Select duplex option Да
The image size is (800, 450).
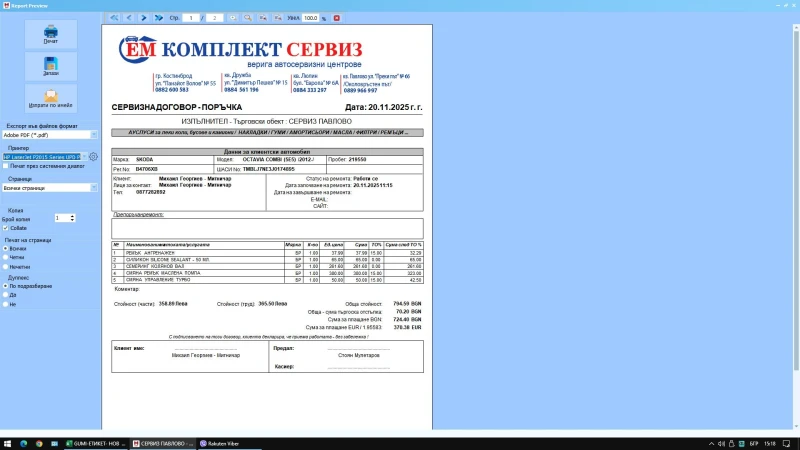pos(6,295)
